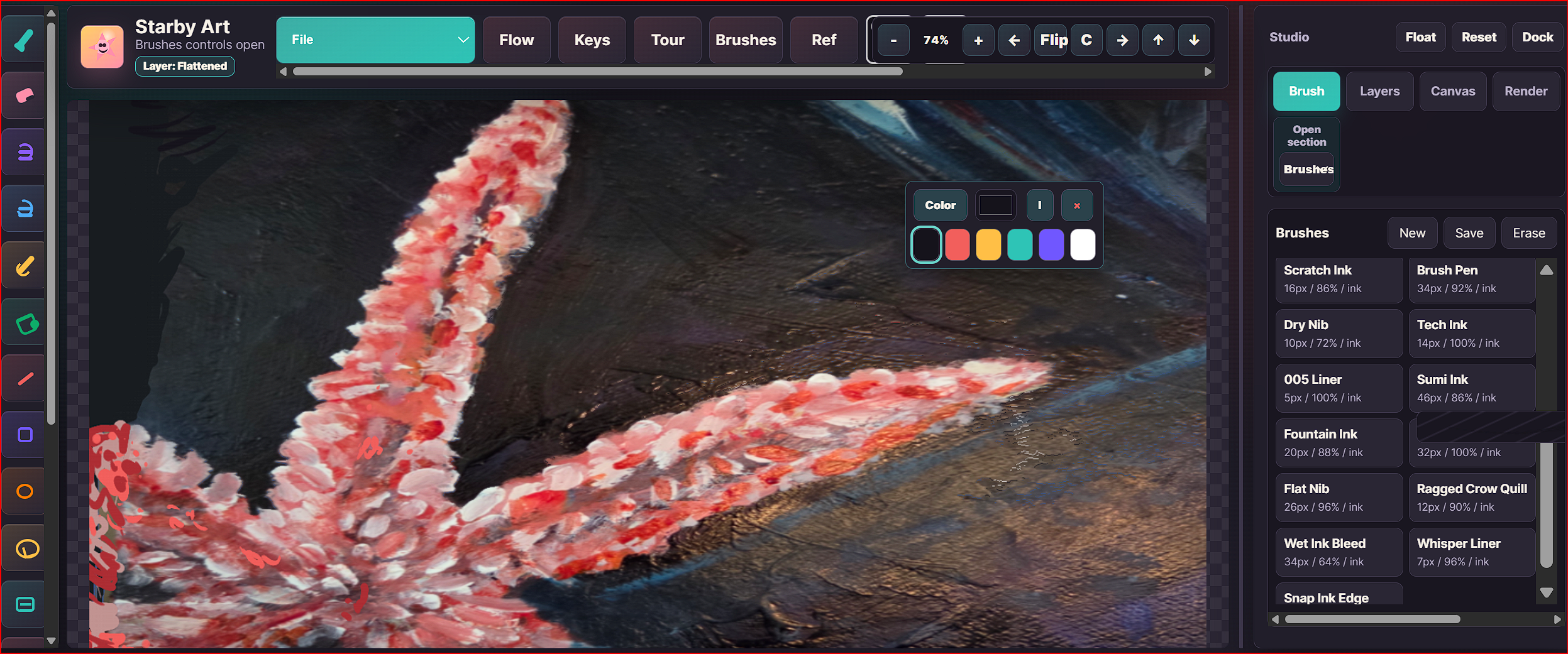This screenshot has width=1568, height=654.
Task: Pick the white color swatch
Action: (1083, 244)
